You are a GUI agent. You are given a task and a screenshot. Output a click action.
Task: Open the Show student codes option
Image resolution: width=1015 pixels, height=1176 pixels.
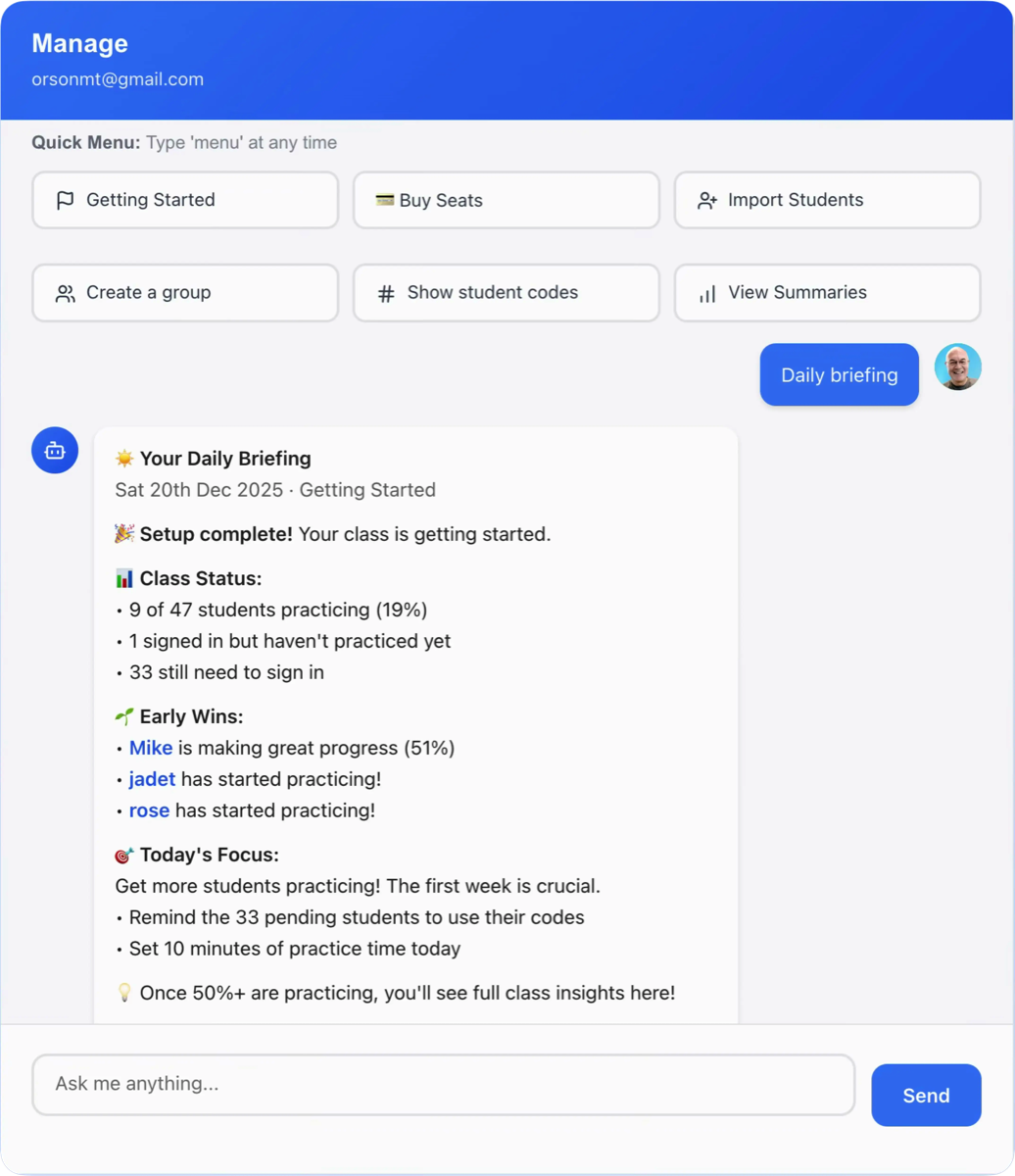[x=506, y=292]
